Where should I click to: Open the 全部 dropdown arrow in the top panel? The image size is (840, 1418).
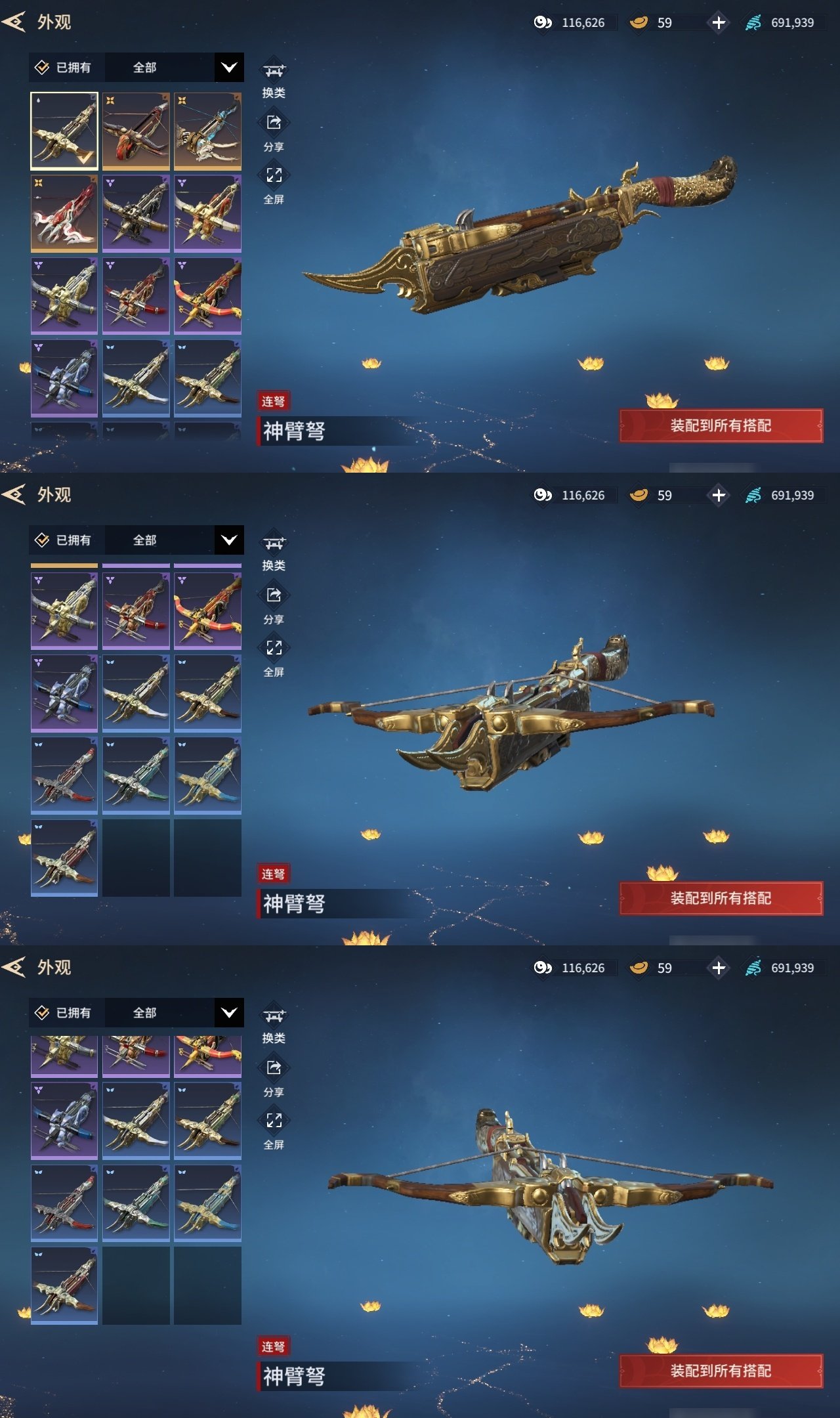click(229, 68)
